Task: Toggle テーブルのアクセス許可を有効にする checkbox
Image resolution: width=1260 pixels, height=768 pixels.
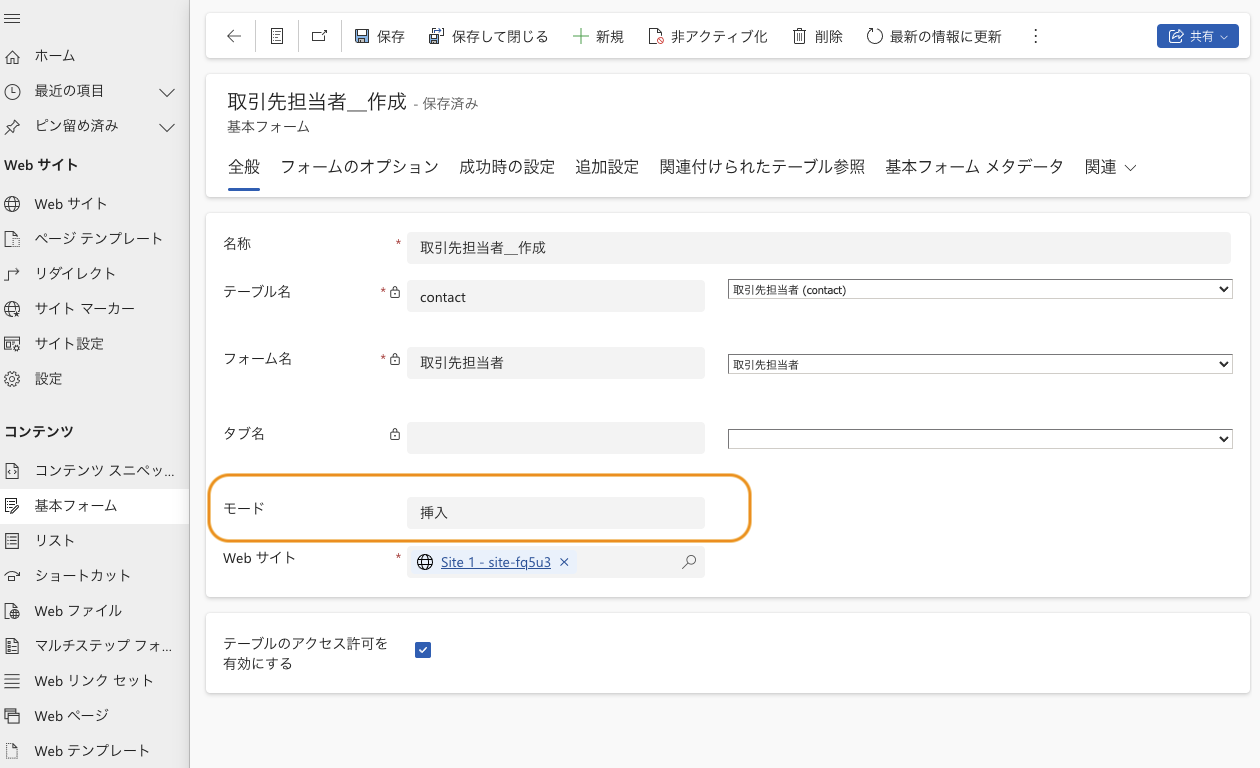Action: pos(423,650)
